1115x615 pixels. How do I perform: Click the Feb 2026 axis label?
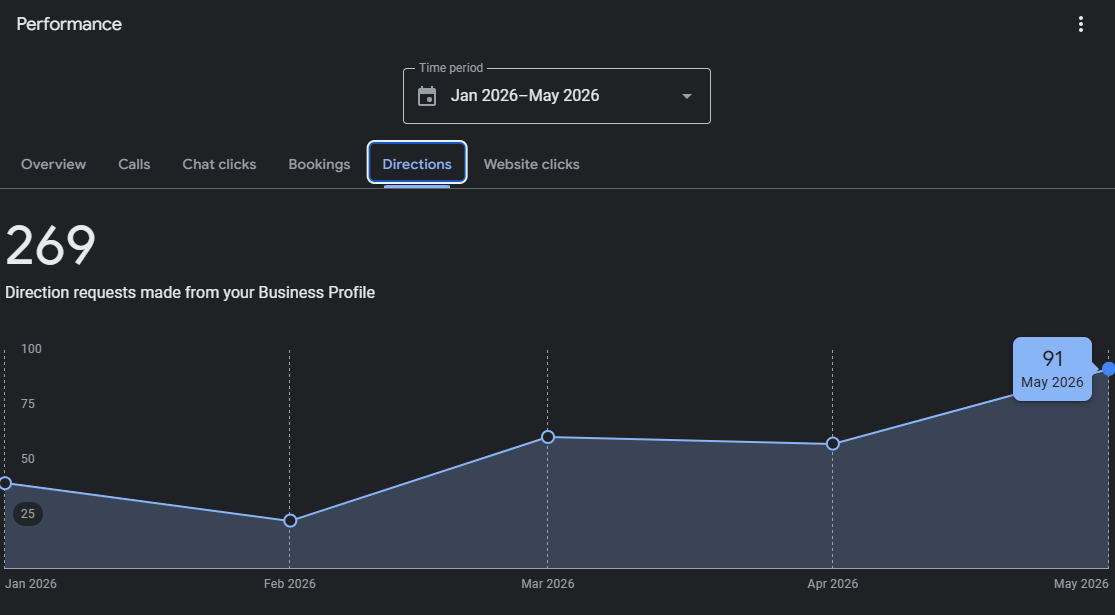click(x=289, y=584)
